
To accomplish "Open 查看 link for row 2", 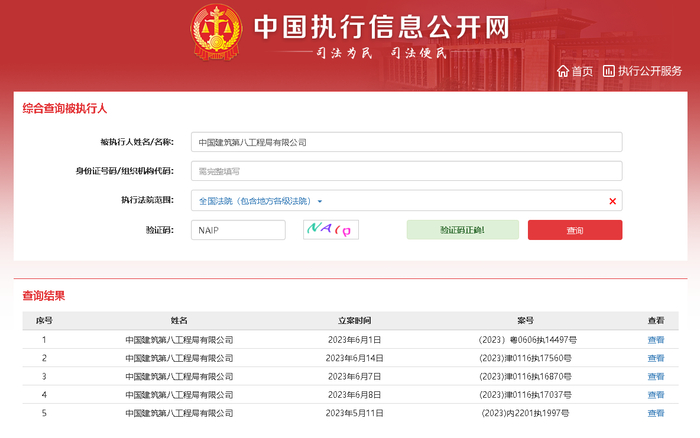I will point(656,358).
